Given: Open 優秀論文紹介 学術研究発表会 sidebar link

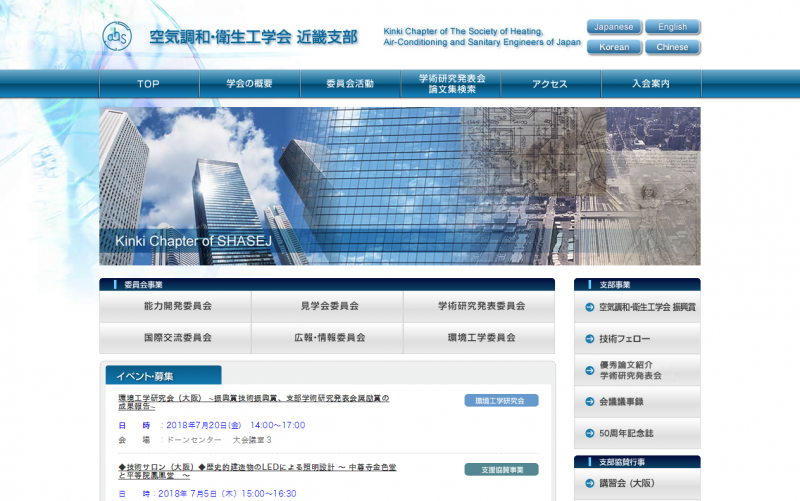Looking at the screenshot, I should click(x=637, y=370).
